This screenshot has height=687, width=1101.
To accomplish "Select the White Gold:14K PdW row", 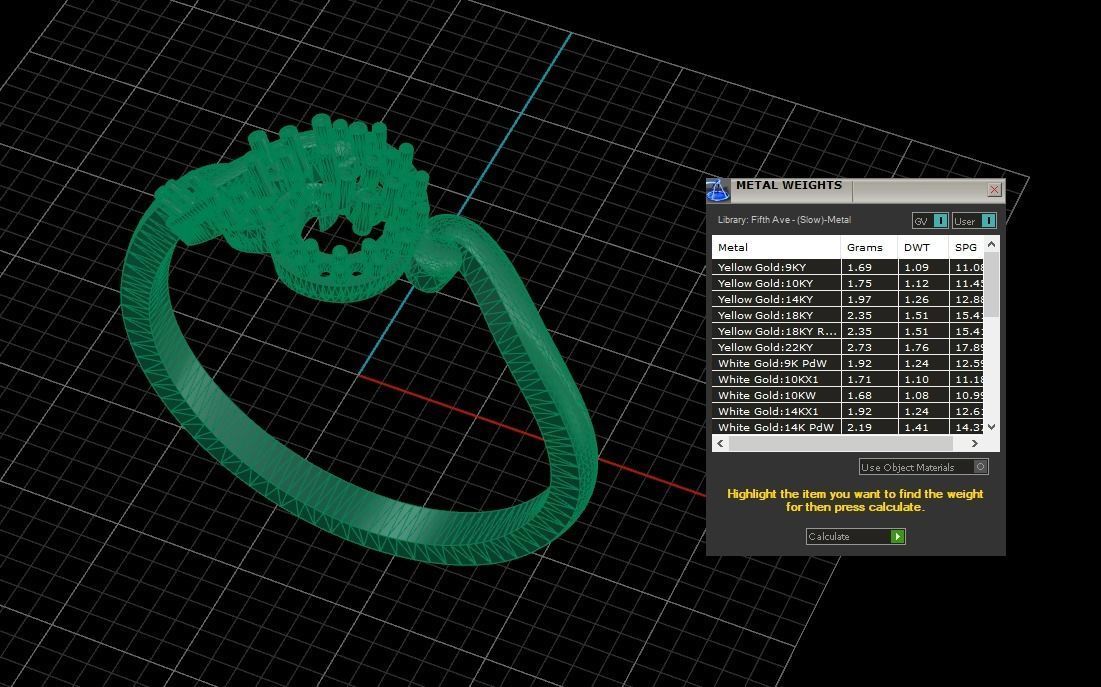I will pyautogui.click(x=848, y=426).
